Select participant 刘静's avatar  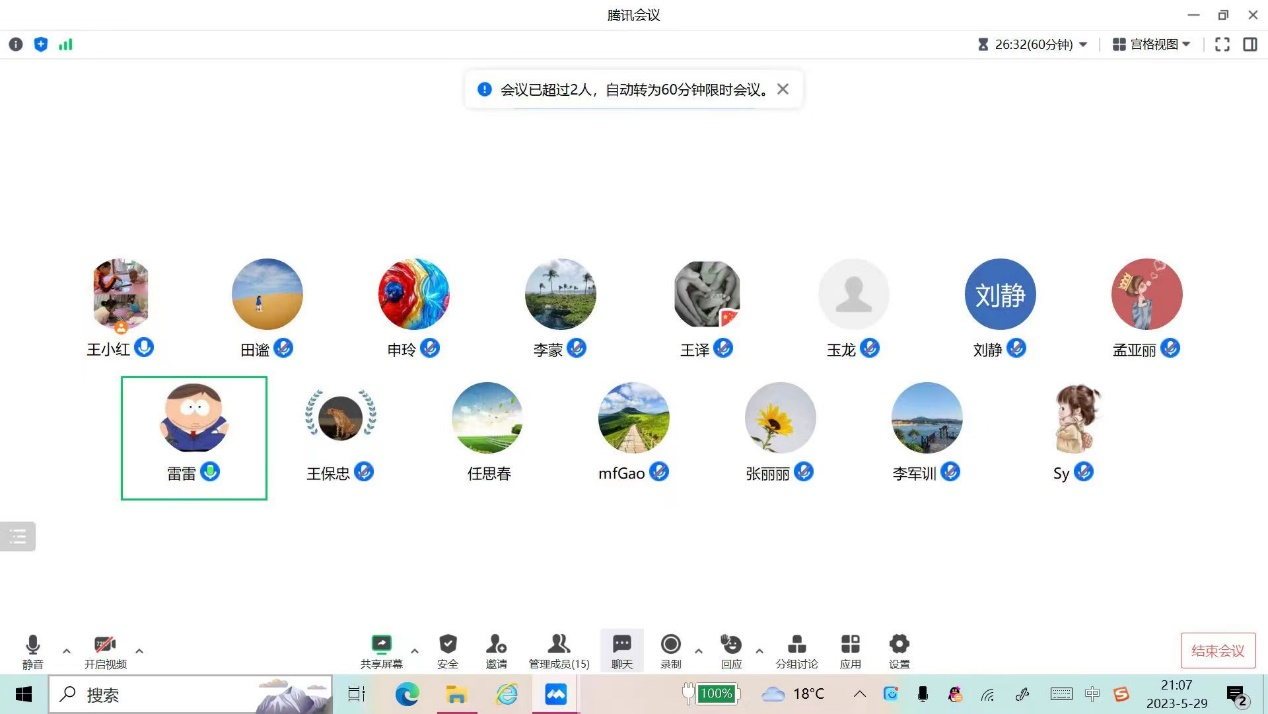click(1000, 295)
